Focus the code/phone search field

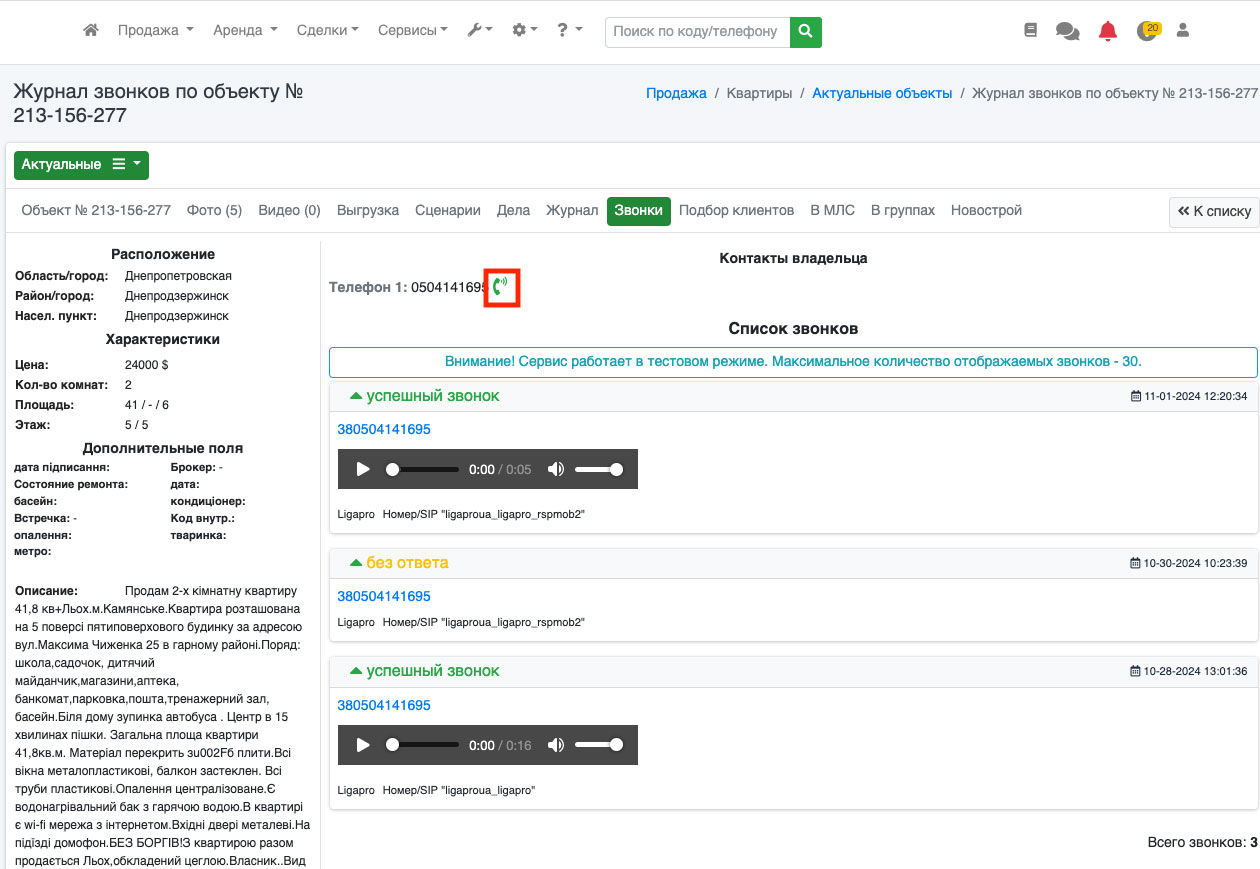[696, 31]
